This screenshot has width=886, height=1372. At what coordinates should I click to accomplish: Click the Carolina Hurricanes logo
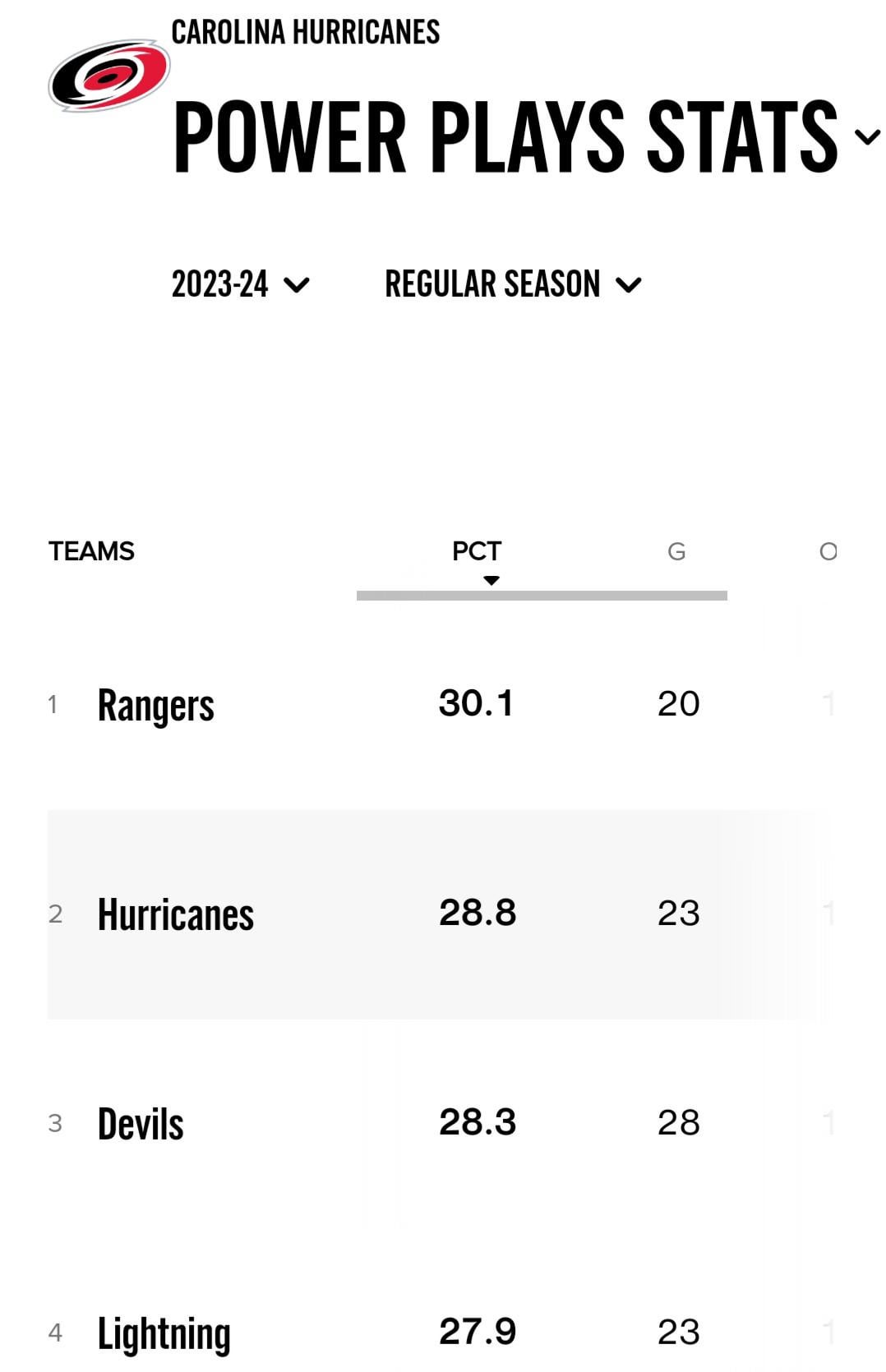click(x=108, y=76)
